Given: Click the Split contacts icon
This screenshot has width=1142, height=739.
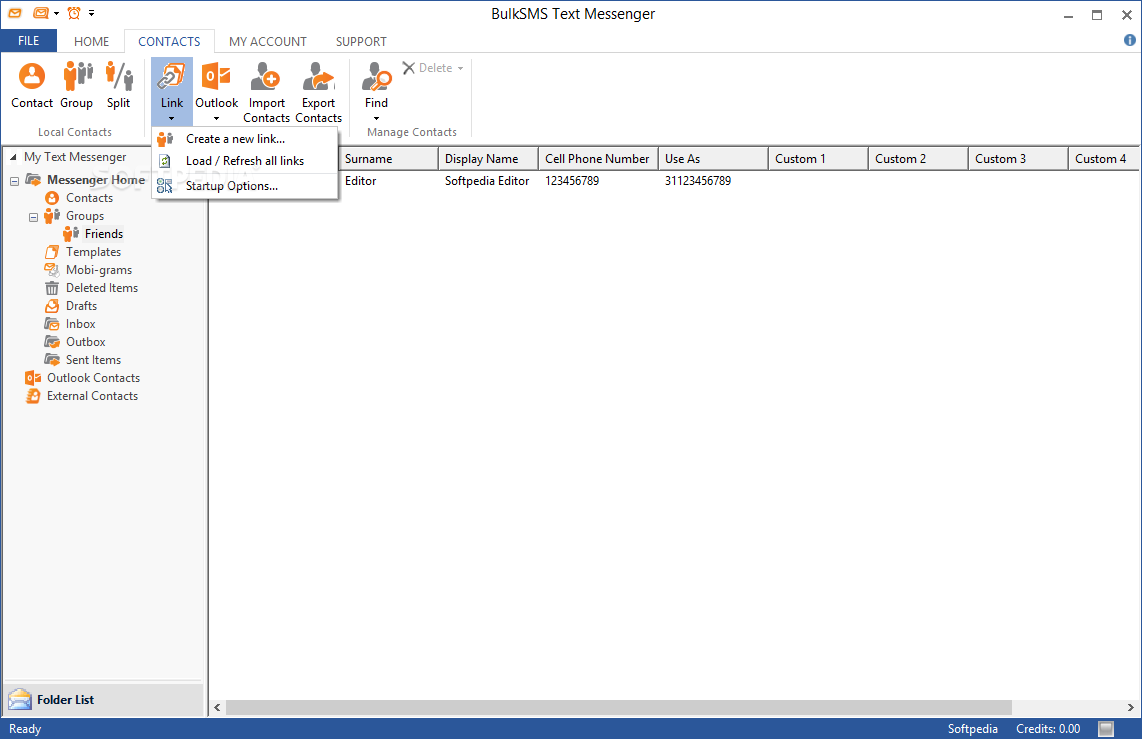Looking at the screenshot, I should coord(119,76).
